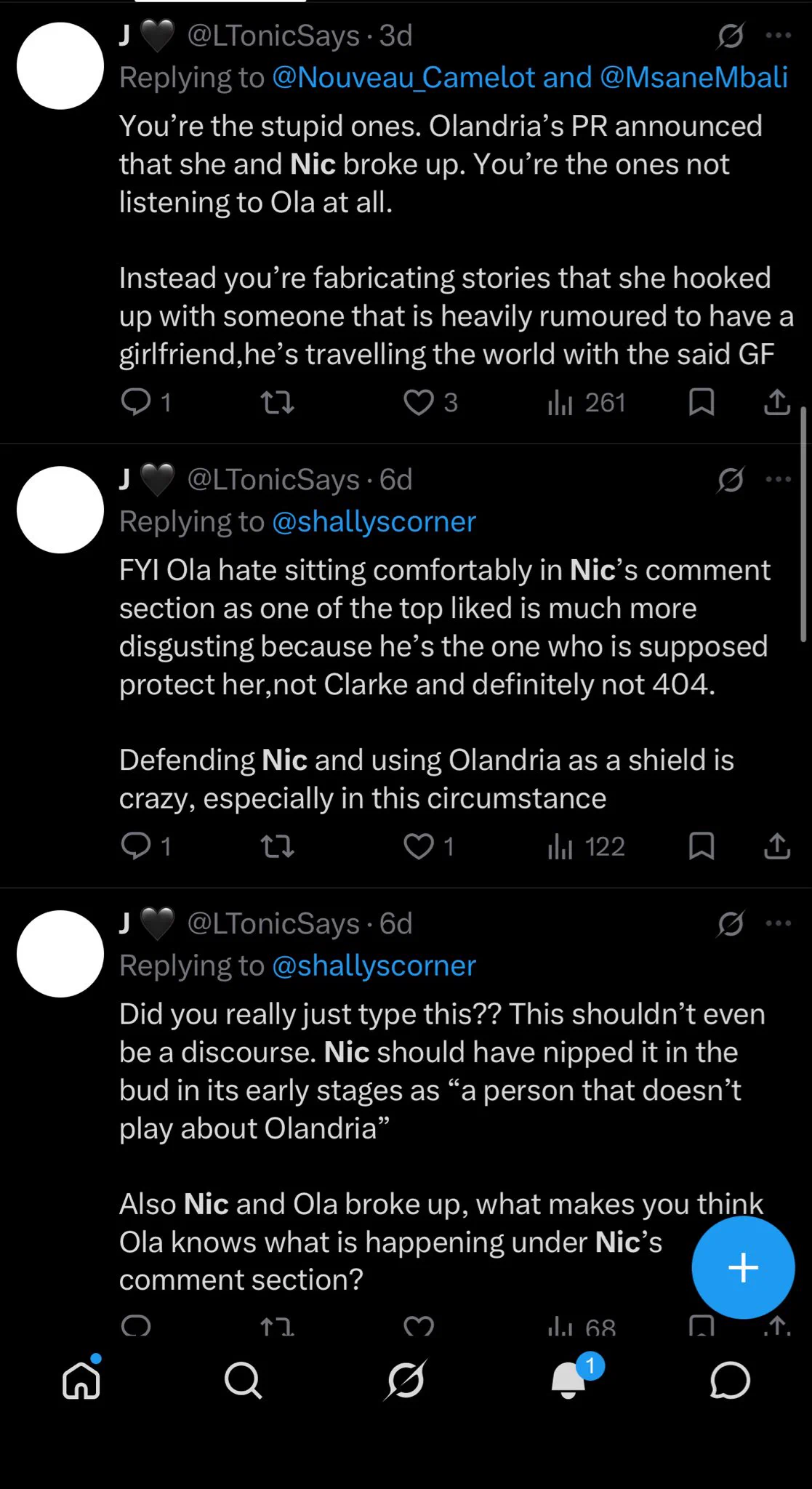
Task: Open Grok from the bottom navigation bar
Action: pos(406,1379)
